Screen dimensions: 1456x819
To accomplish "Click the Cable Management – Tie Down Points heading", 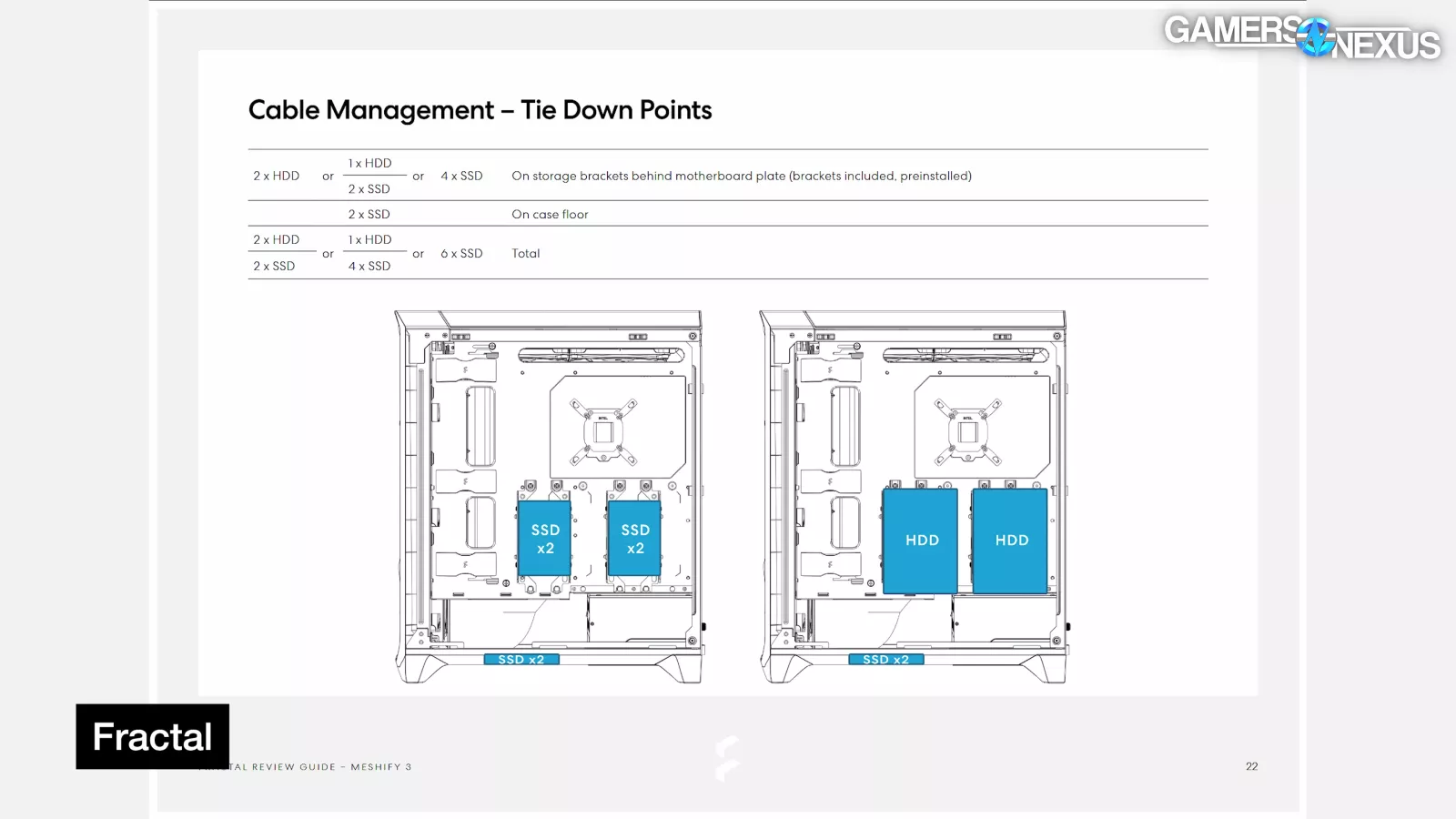I will click(480, 110).
